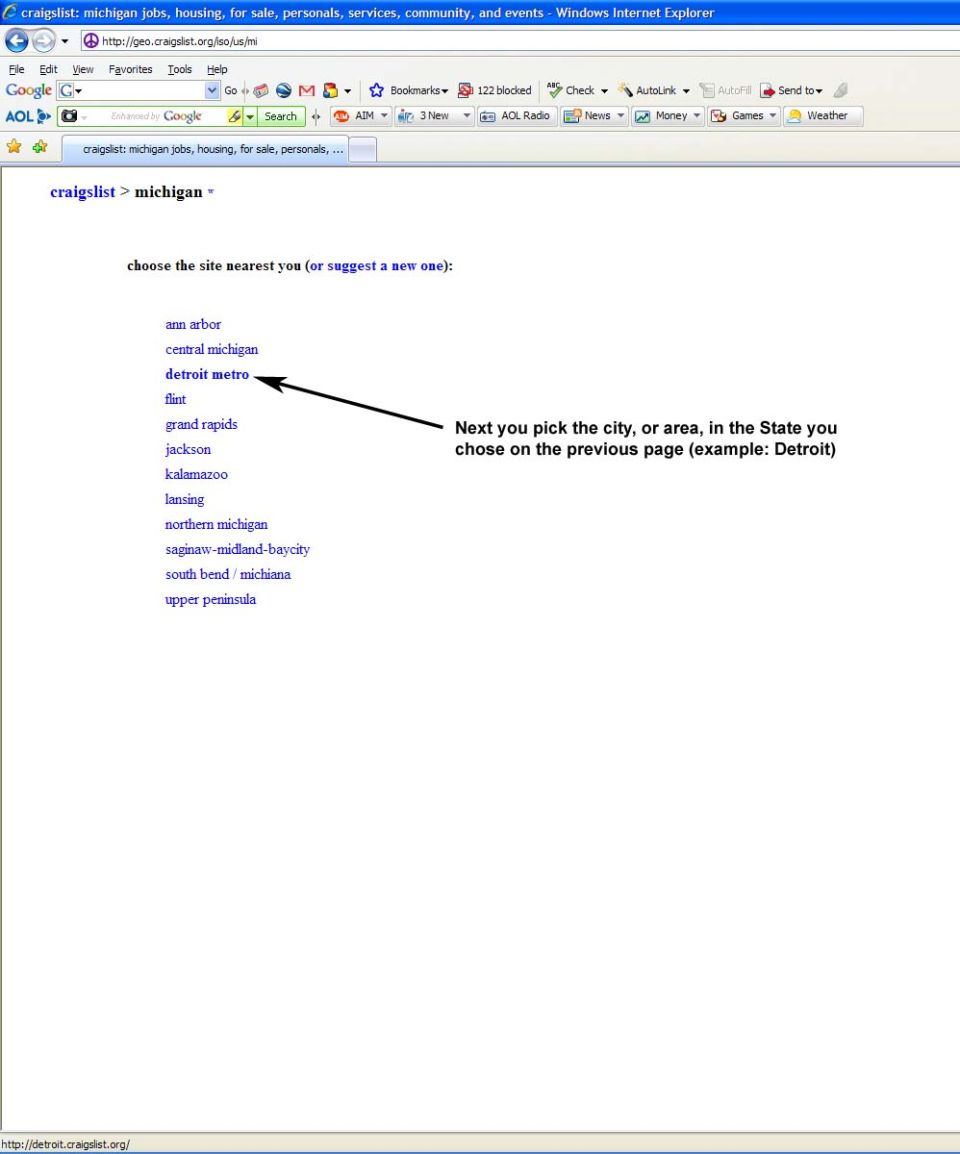Open the File menu
Viewport: 960px width, 1154px height.
point(16,69)
